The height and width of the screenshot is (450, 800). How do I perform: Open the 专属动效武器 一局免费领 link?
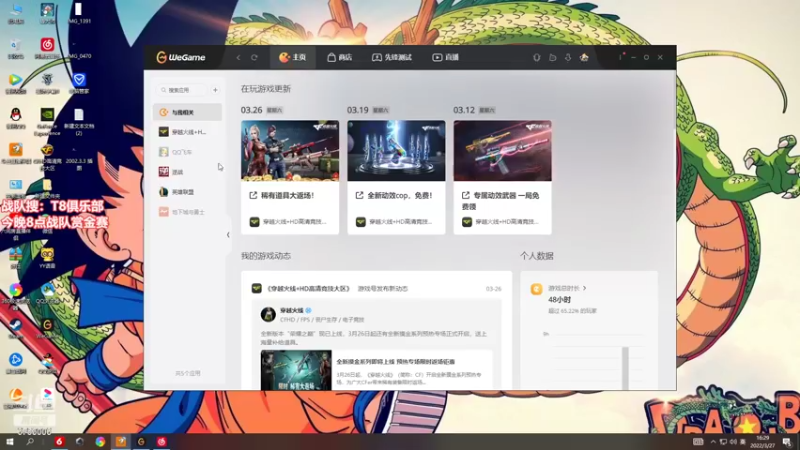point(501,201)
